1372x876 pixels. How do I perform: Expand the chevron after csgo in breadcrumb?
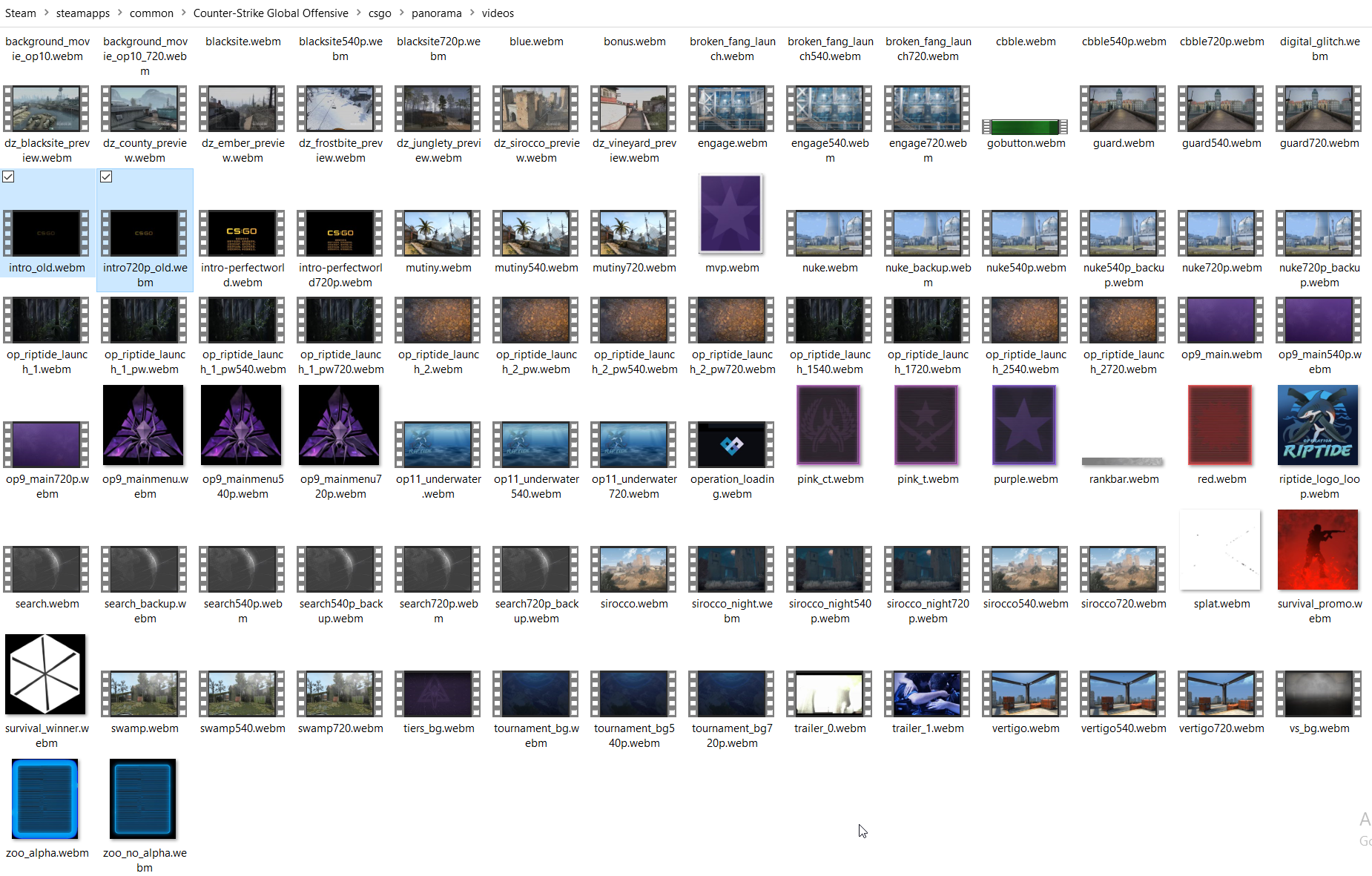pyautogui.click(x=401, y=13)
